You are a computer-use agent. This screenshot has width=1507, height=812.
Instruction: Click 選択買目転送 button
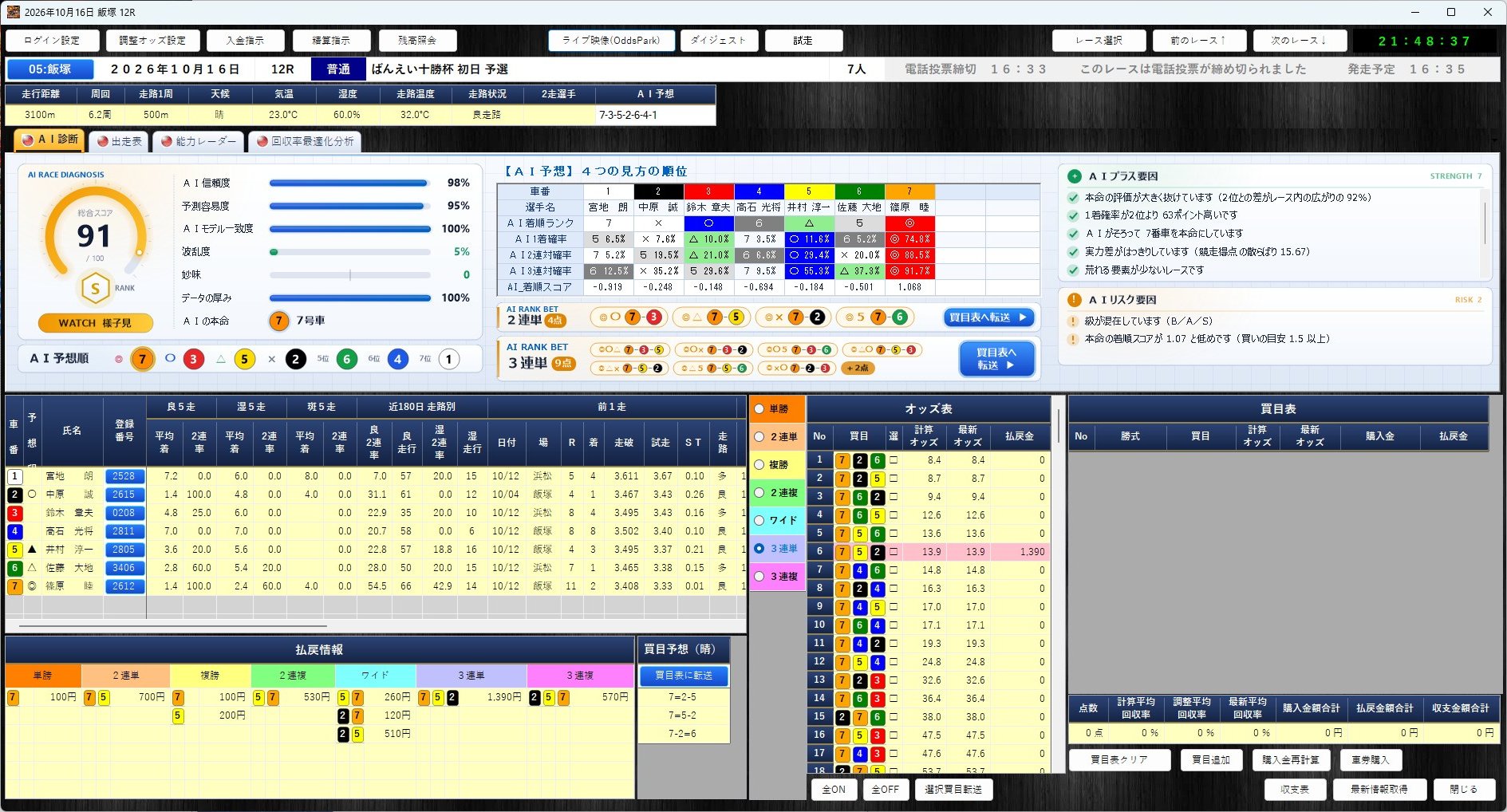(953, 790)
